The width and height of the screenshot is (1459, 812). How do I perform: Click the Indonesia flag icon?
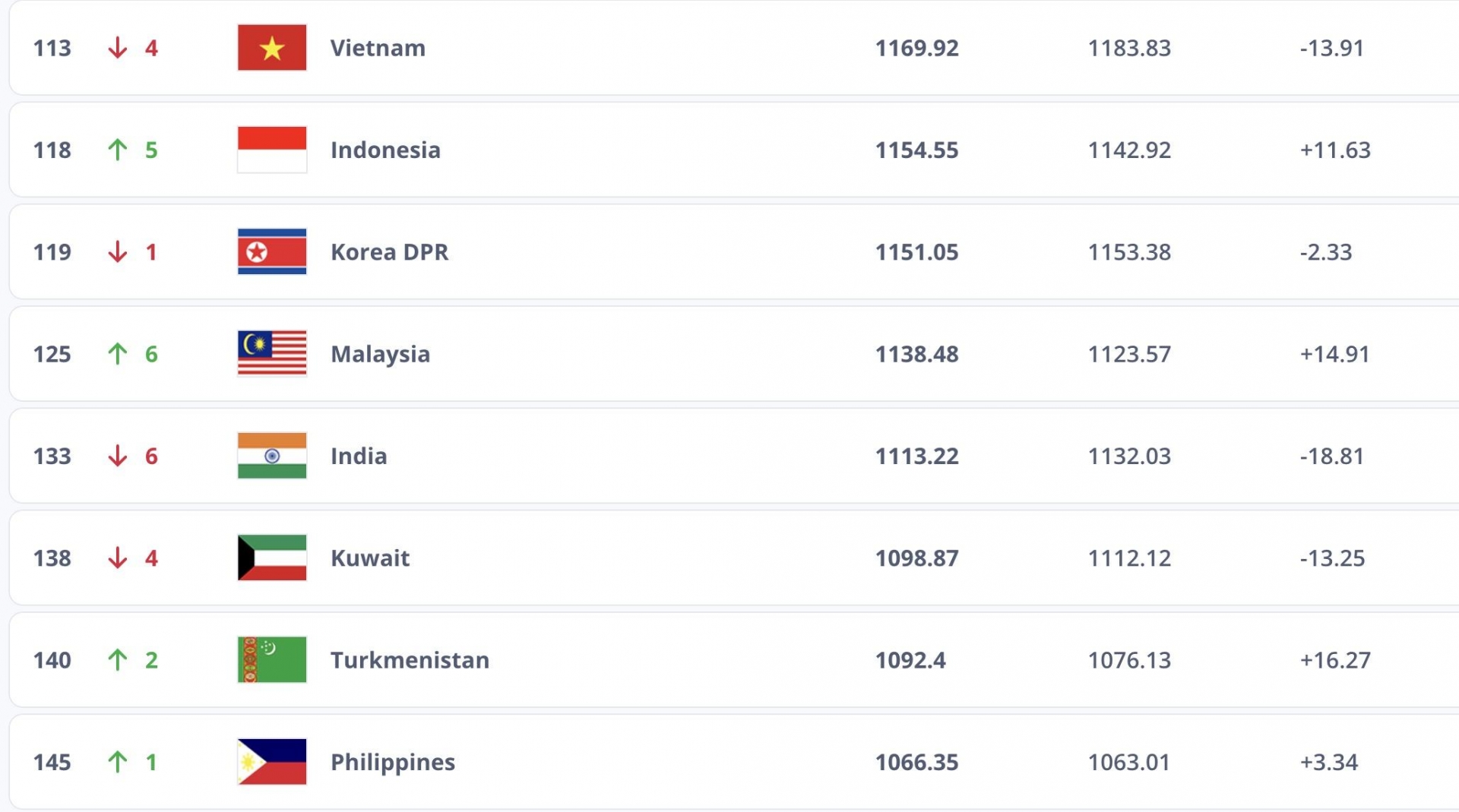point(272,150)
